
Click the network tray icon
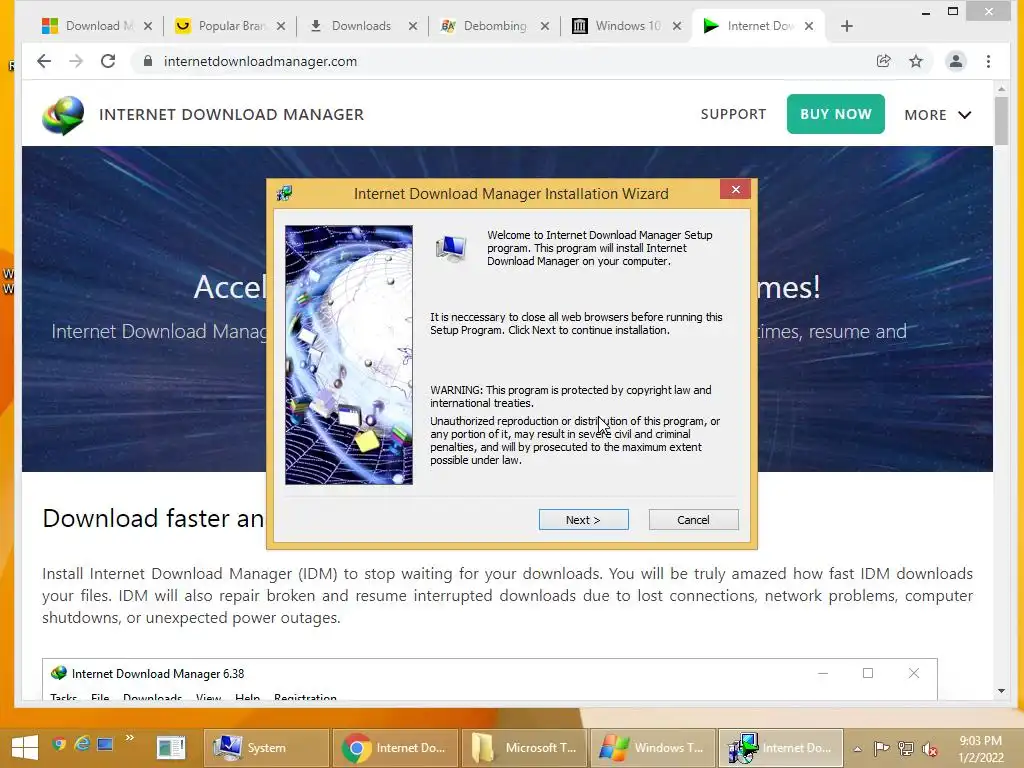(906, 748)
